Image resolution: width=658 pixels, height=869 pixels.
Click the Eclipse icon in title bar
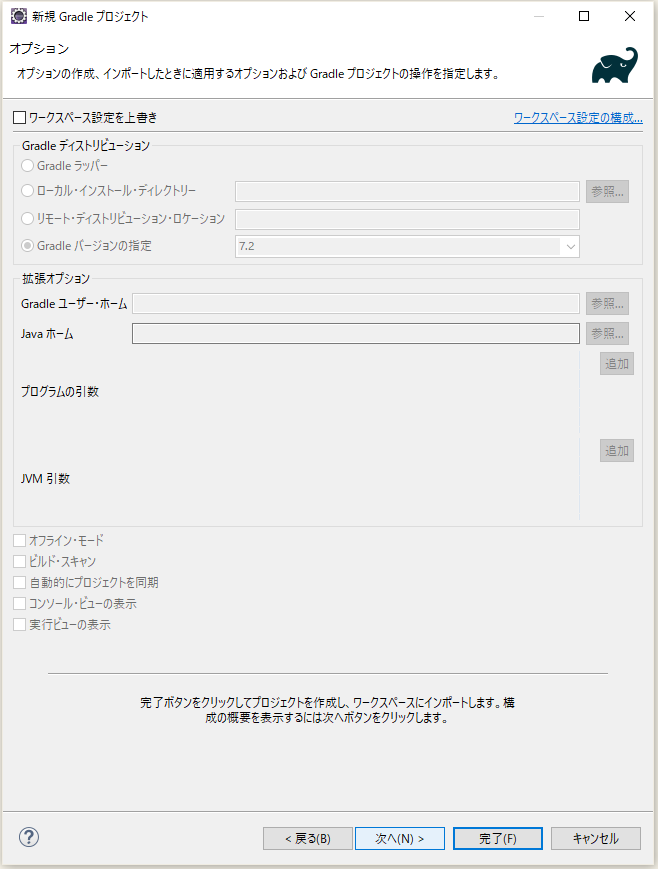(x=18, y=16)
